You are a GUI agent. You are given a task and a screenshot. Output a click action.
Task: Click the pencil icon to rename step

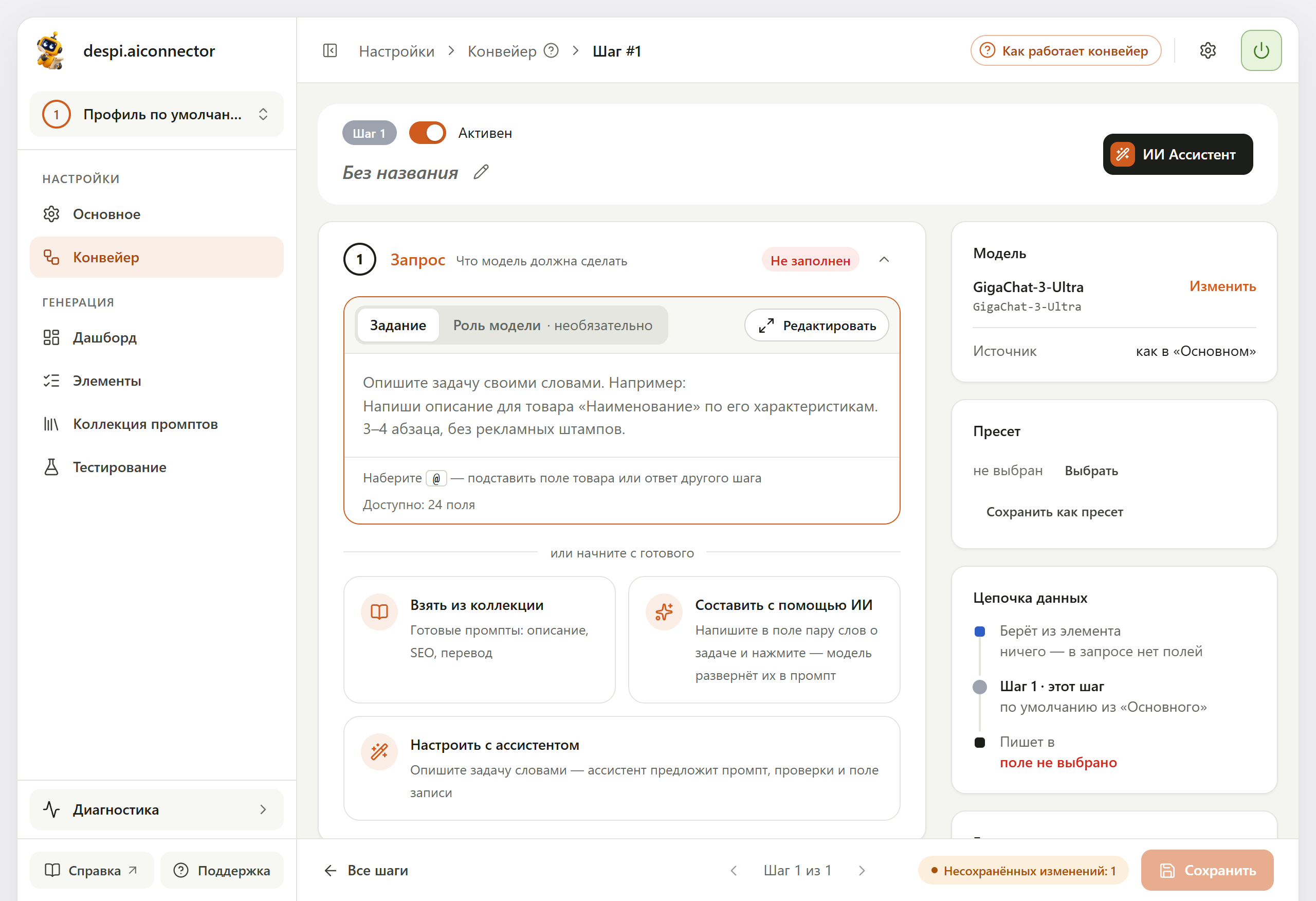(481, 172)
